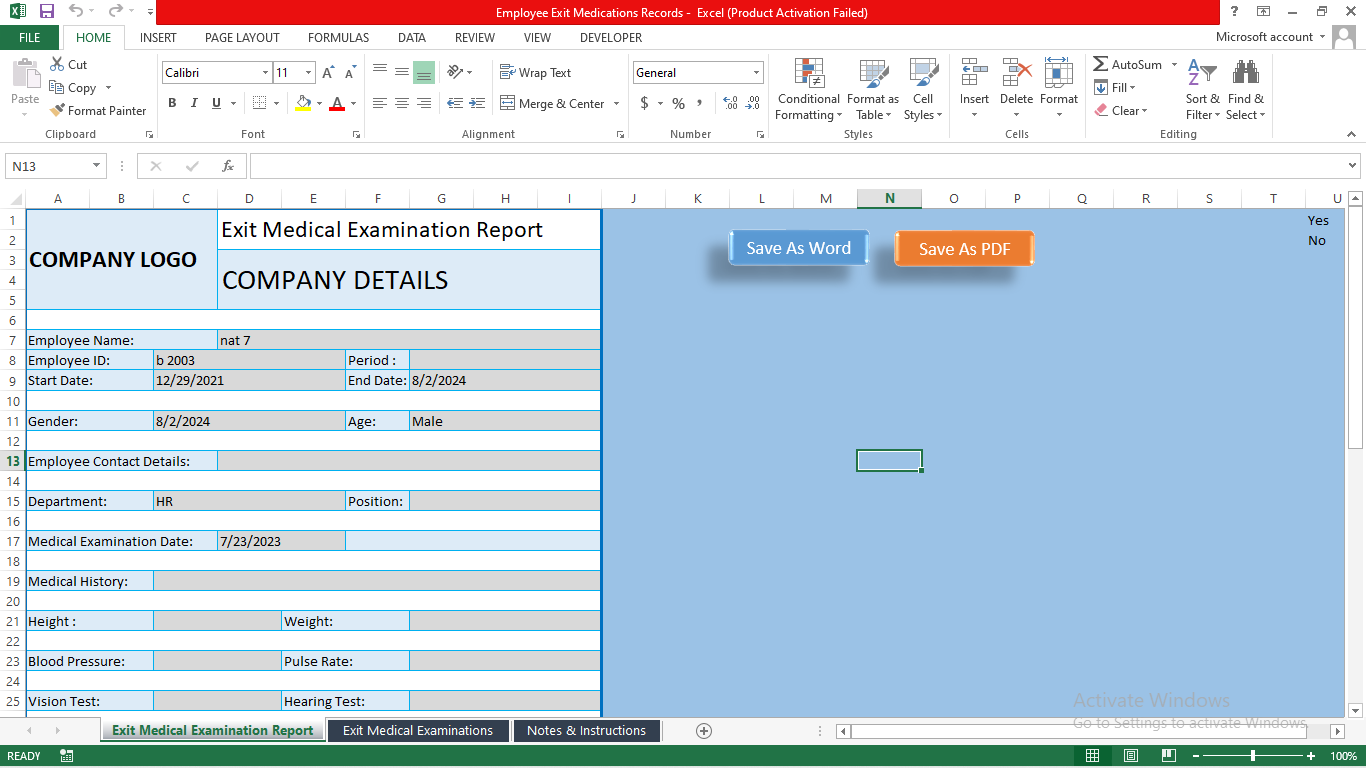Viewport: 1366px width, 768px height.
Task: Expand the Number Format dropdown showing General
Action: [755, 72]
